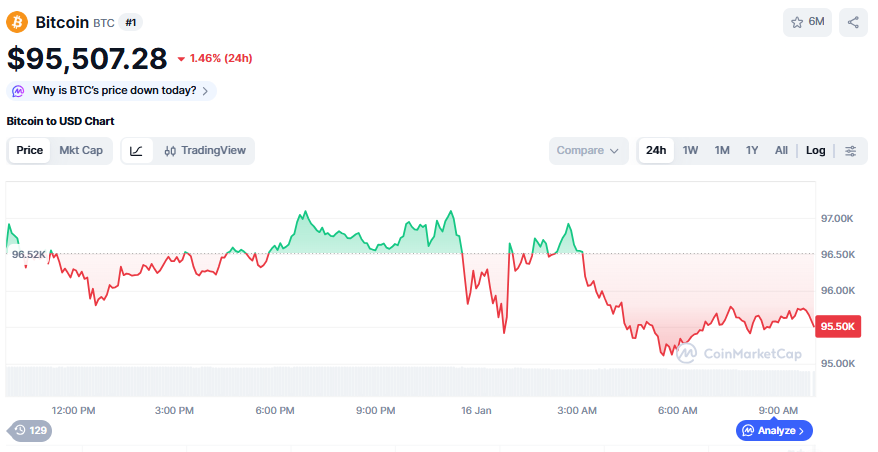Image resolution: width=878 pixels, height=452 pixels.
Task: Select the 1Y time range tab
Action: point(752,151)
